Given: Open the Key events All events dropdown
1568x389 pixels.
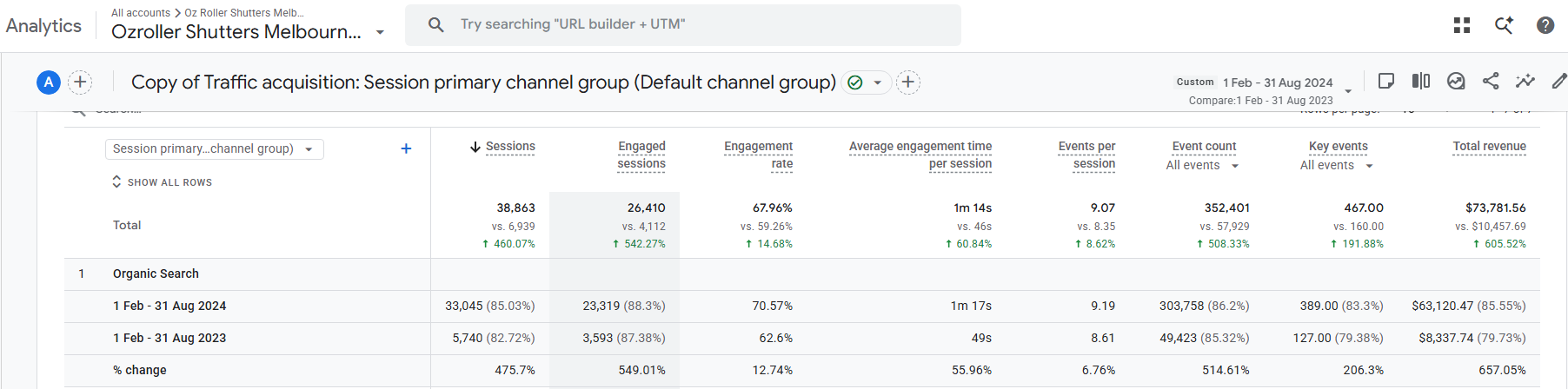Looking at the screenshot, I should [1337, 165].
